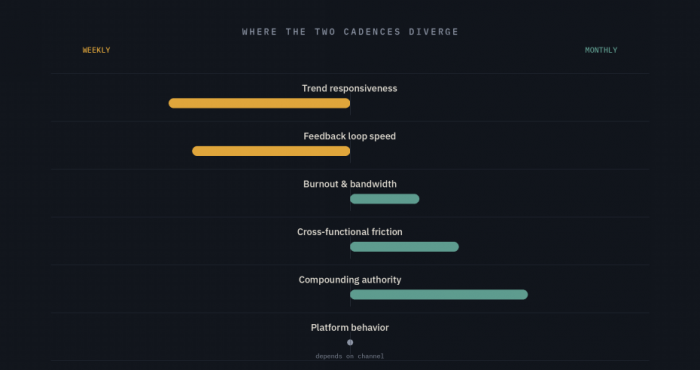
Task: Click the 'depends on channel' caption
Action: (350, 356)
